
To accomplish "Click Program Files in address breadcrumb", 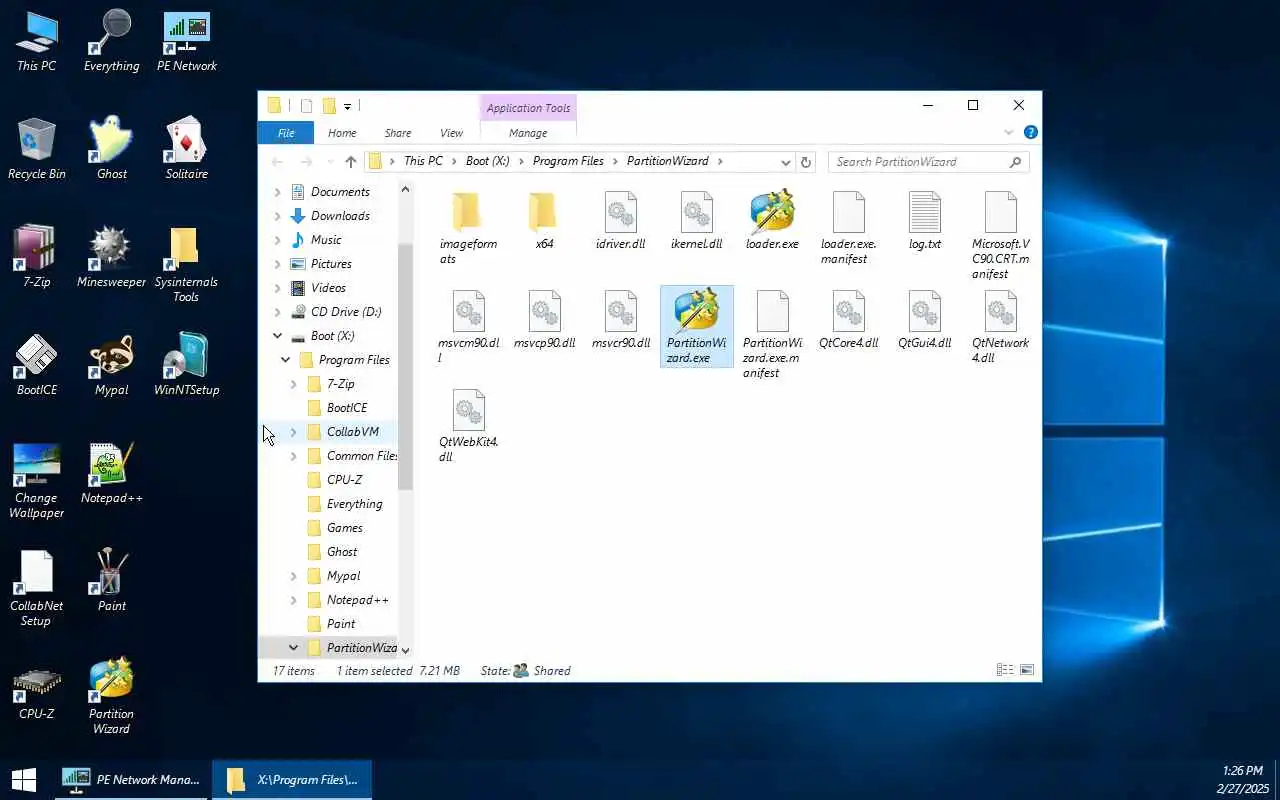I will 568,161.
